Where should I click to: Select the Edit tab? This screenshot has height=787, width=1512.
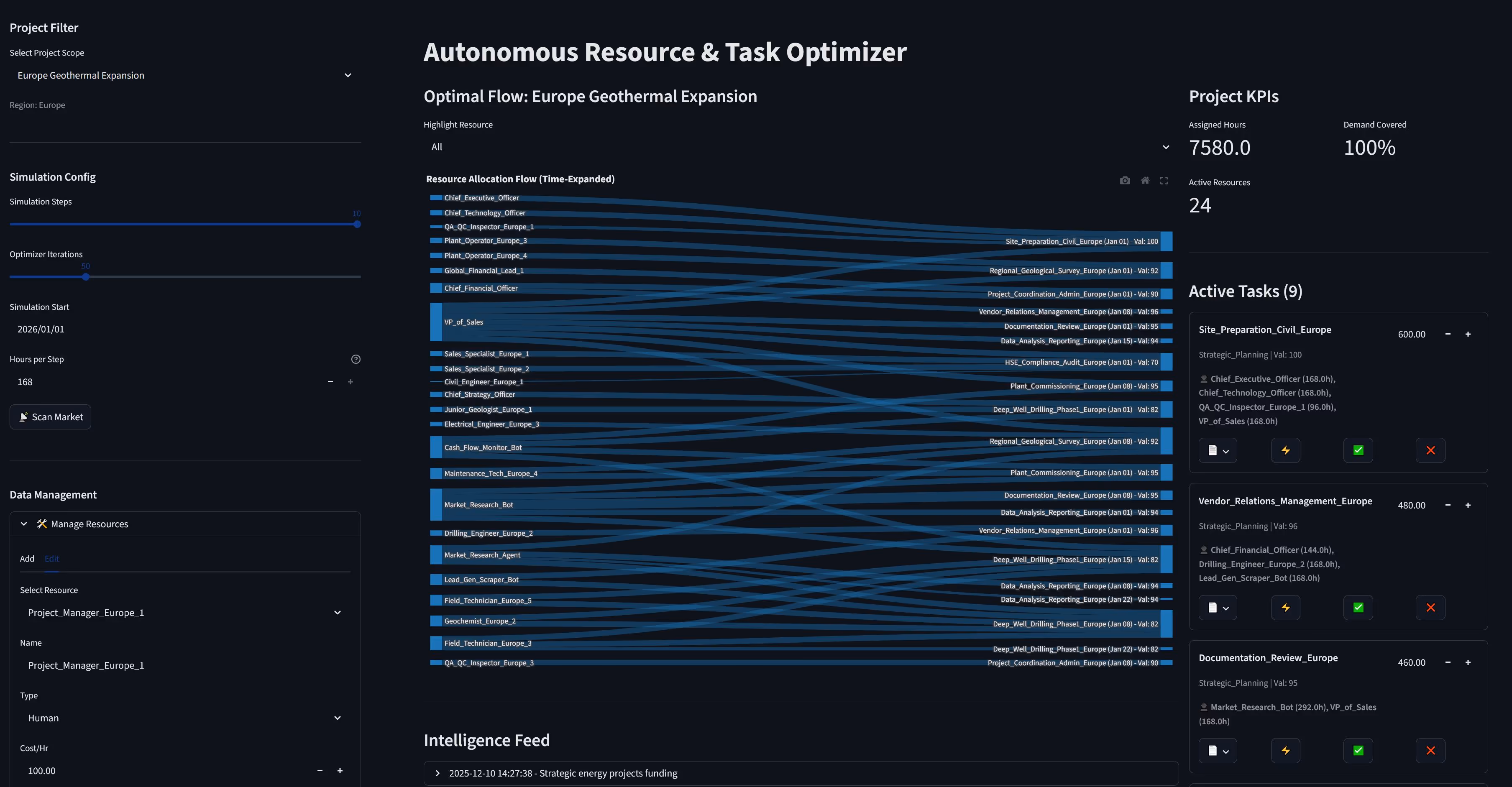point(51,559)
